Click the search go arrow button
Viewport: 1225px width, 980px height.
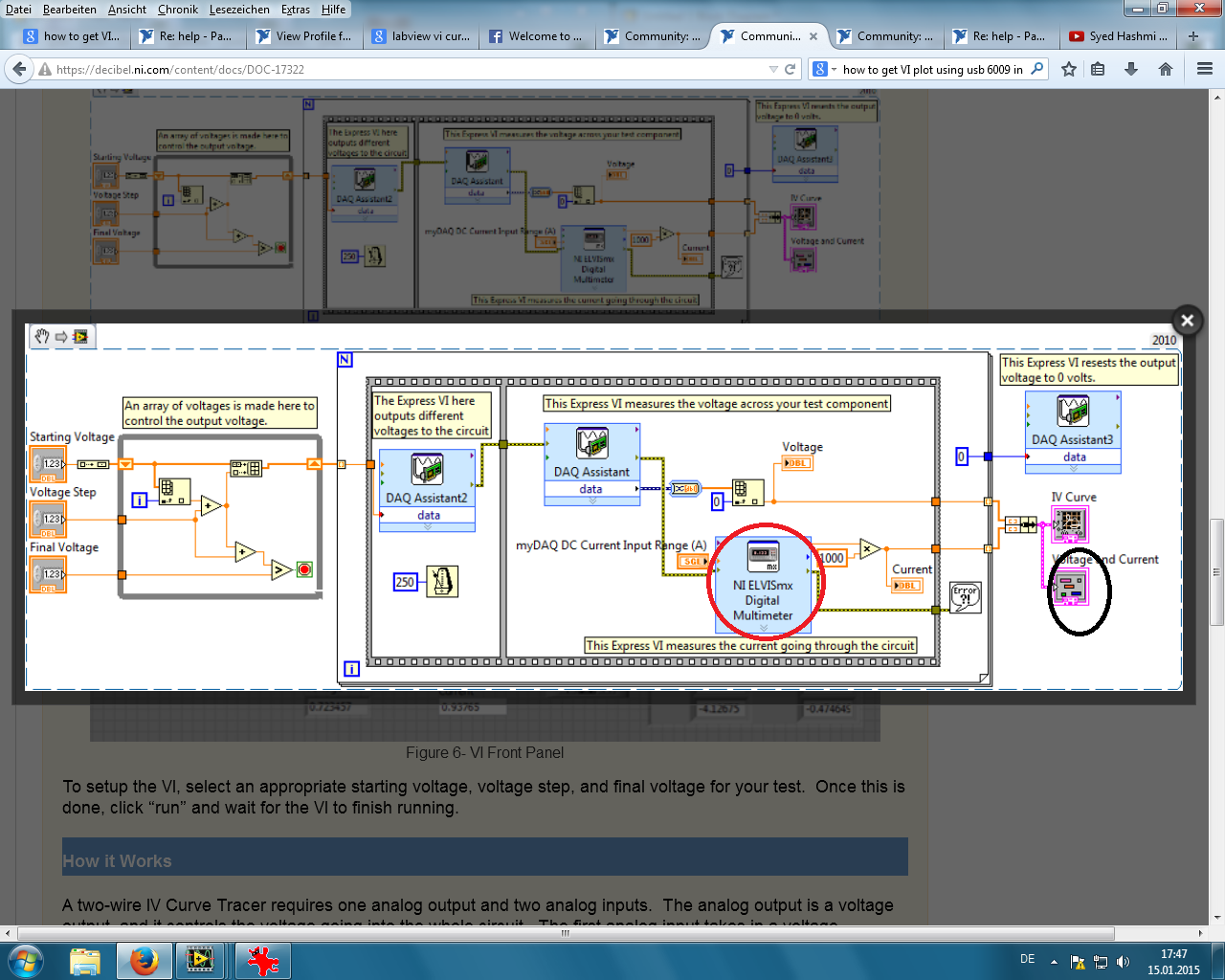click(1036, 69)
